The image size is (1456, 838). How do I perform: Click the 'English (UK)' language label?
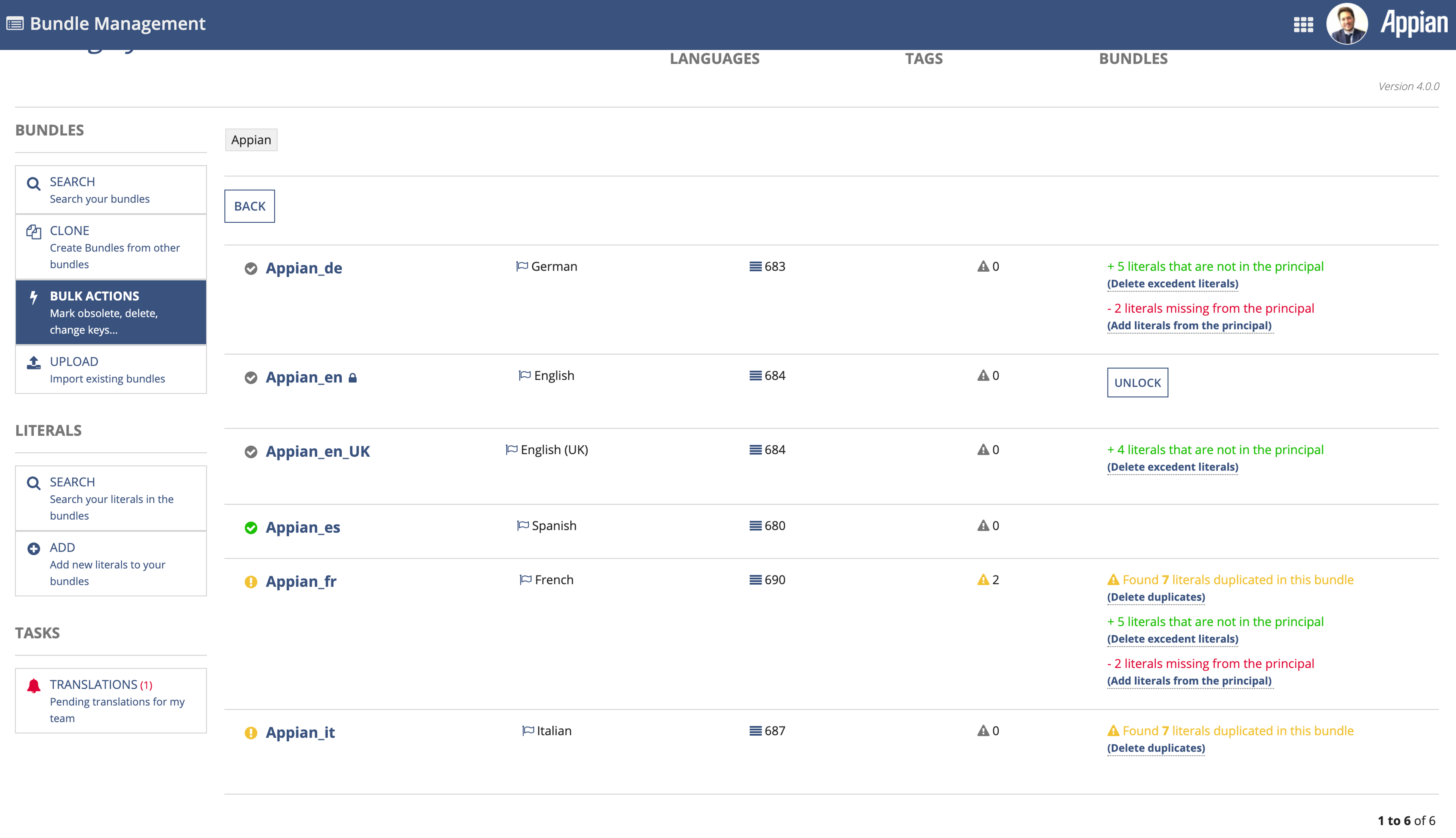click(554, 450)
